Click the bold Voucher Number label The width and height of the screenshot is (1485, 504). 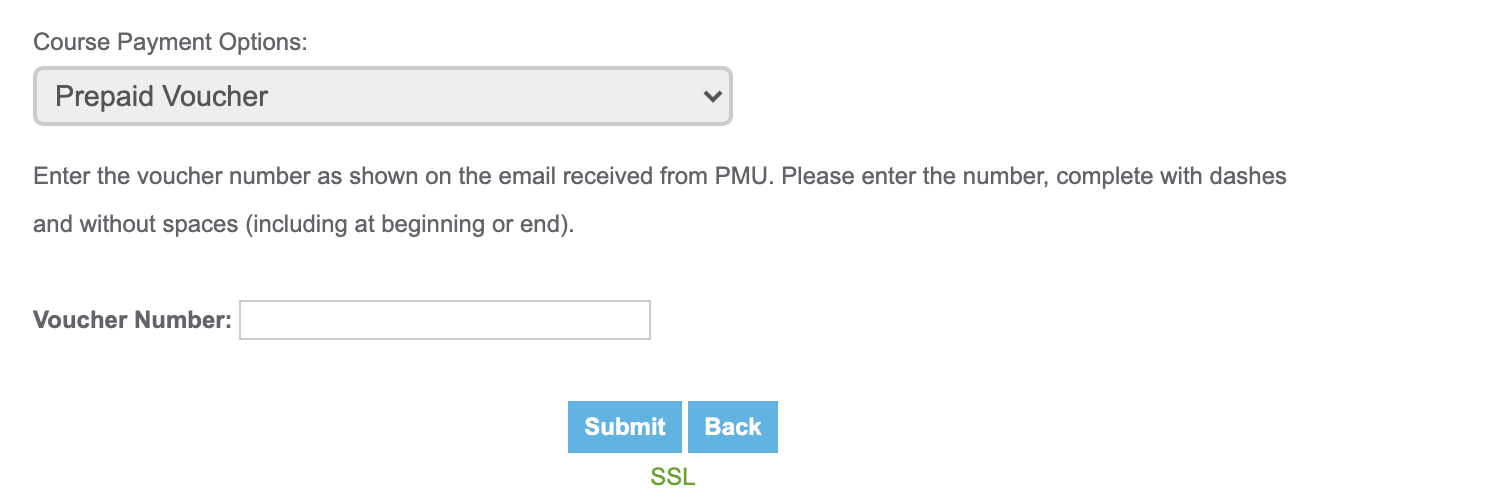pos(133,320)
